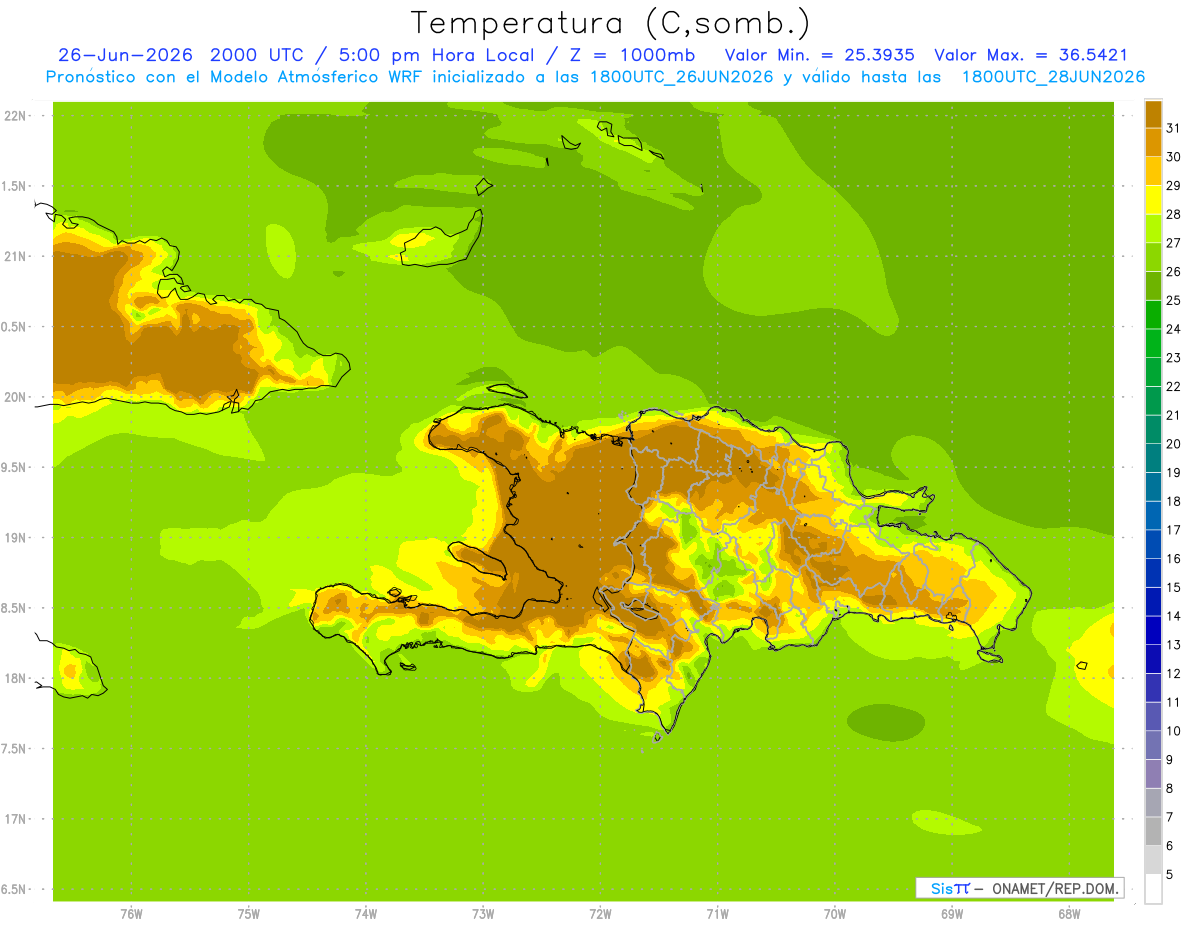Click the "7" color scale label

pos(1170,818)
